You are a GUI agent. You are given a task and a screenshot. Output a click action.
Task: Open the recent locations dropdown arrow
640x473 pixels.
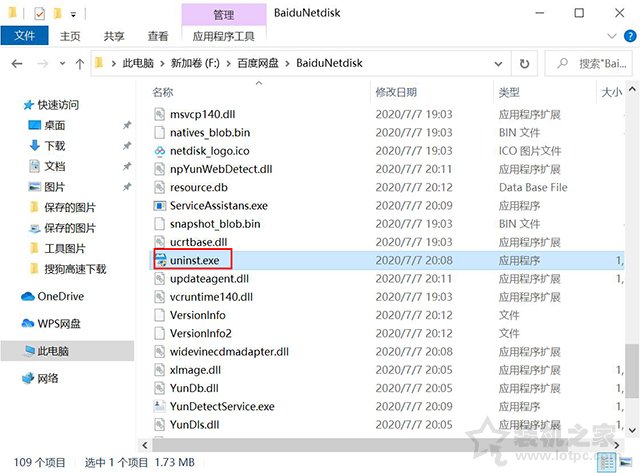[62, 63]
